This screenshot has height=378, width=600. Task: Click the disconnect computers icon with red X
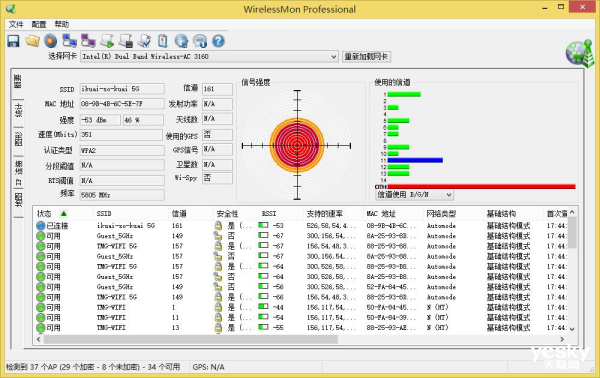click(x=88, y=41)
